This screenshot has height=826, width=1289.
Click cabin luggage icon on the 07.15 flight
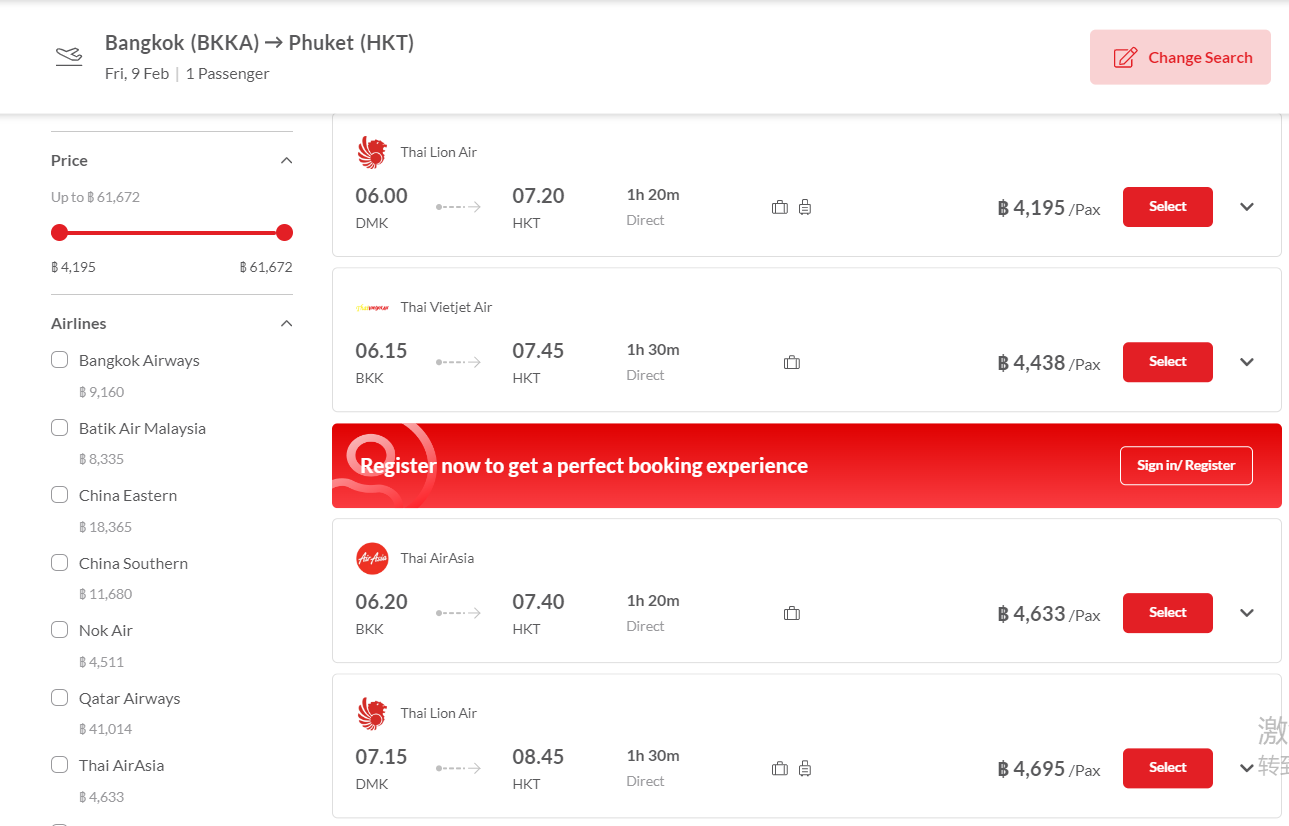pos(805,768)
